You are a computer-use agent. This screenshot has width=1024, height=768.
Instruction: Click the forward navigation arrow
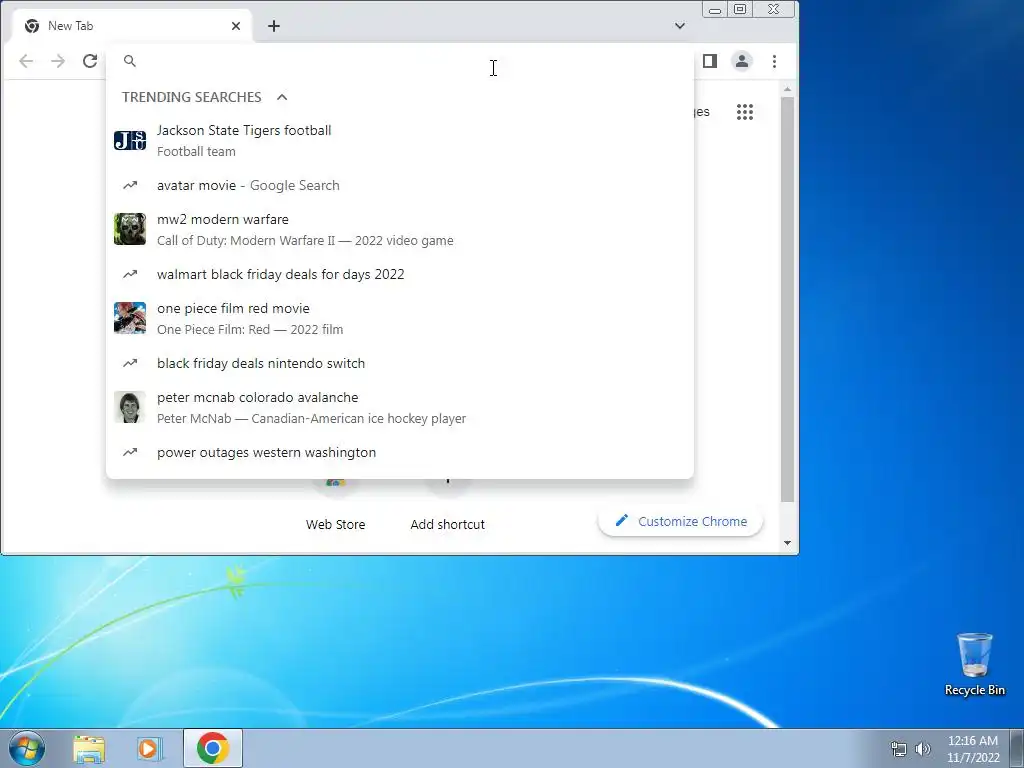(58, 61)
